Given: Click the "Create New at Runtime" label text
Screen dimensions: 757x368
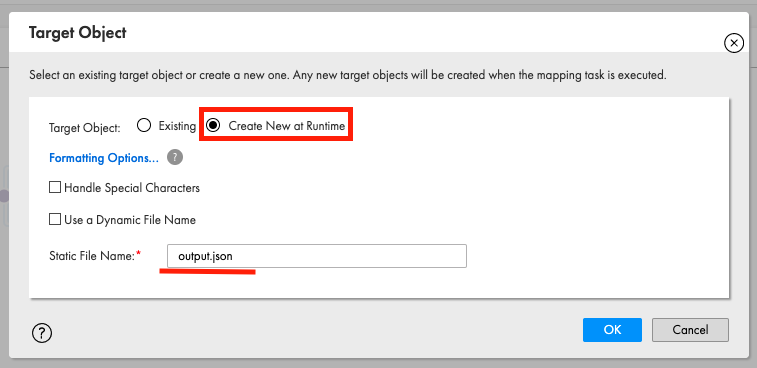Looking at the screenshot, I should point(287,126).
